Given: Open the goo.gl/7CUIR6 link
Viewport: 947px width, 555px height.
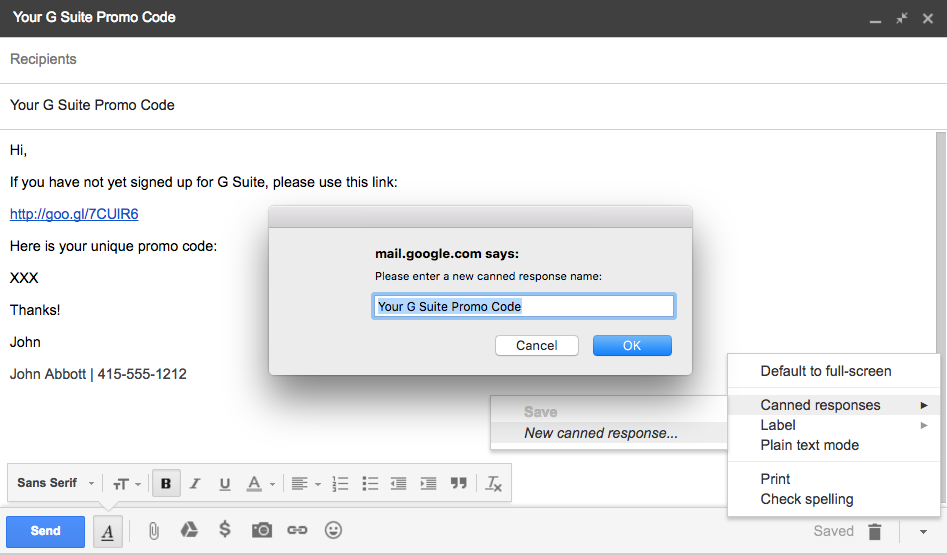Looking at the screenshot, I should 74,214.
